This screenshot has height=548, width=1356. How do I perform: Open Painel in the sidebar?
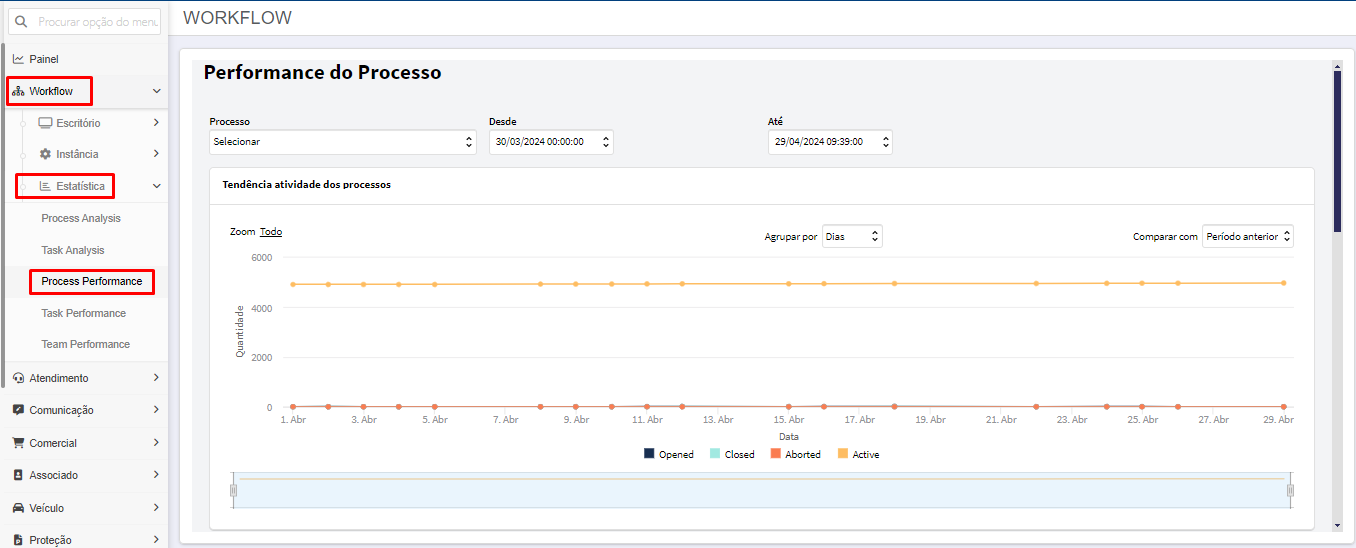tap(44, 59)
